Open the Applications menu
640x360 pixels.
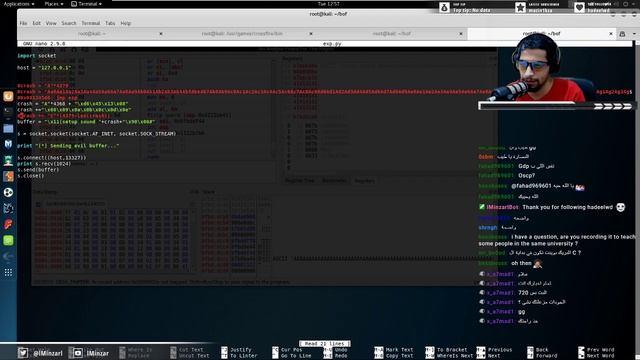(x=19, y=4)
